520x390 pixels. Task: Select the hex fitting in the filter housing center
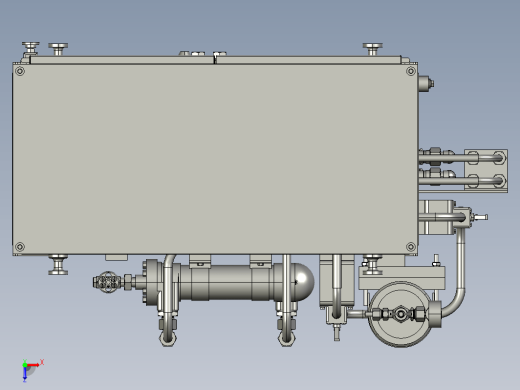tap(400, 313)
